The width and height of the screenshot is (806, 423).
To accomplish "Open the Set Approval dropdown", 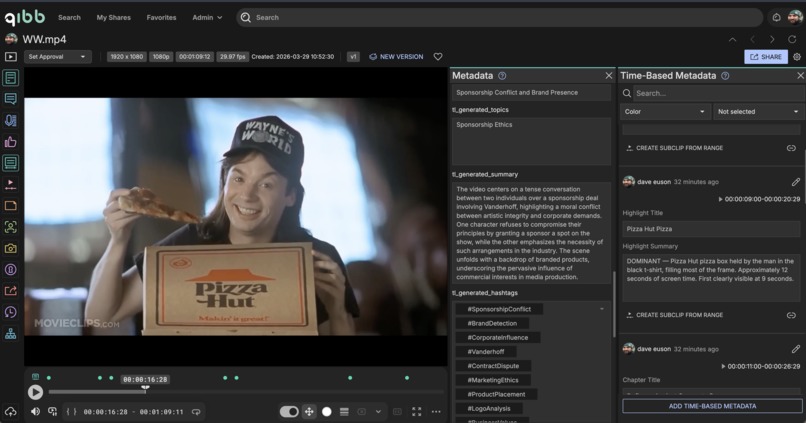I will tap(57, 57).
